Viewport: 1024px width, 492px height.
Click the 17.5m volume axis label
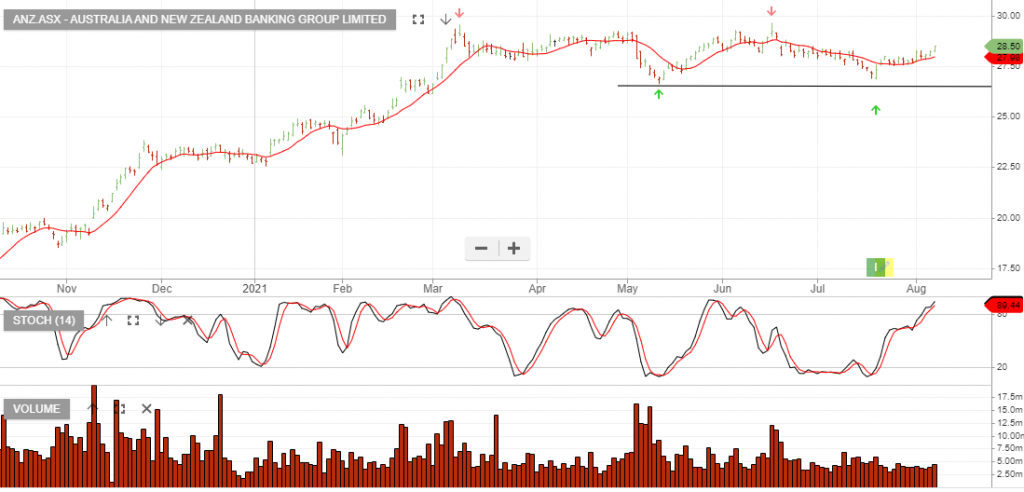pos(1008,397)
